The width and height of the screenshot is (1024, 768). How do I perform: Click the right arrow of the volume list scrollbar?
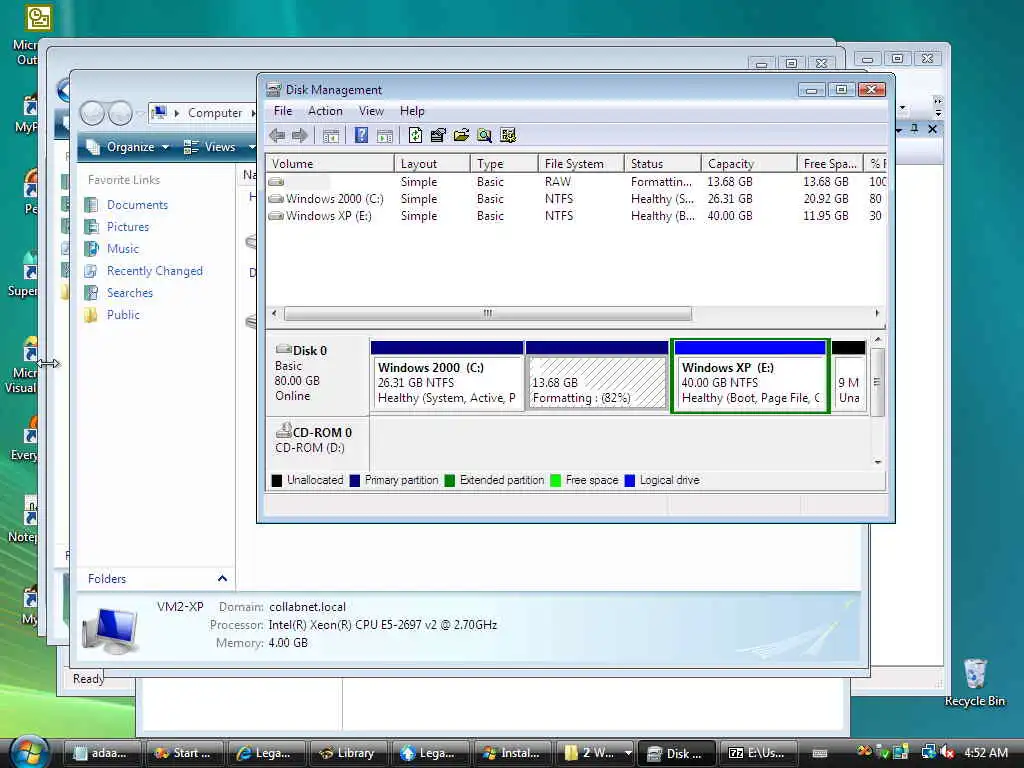pos(877,313)
